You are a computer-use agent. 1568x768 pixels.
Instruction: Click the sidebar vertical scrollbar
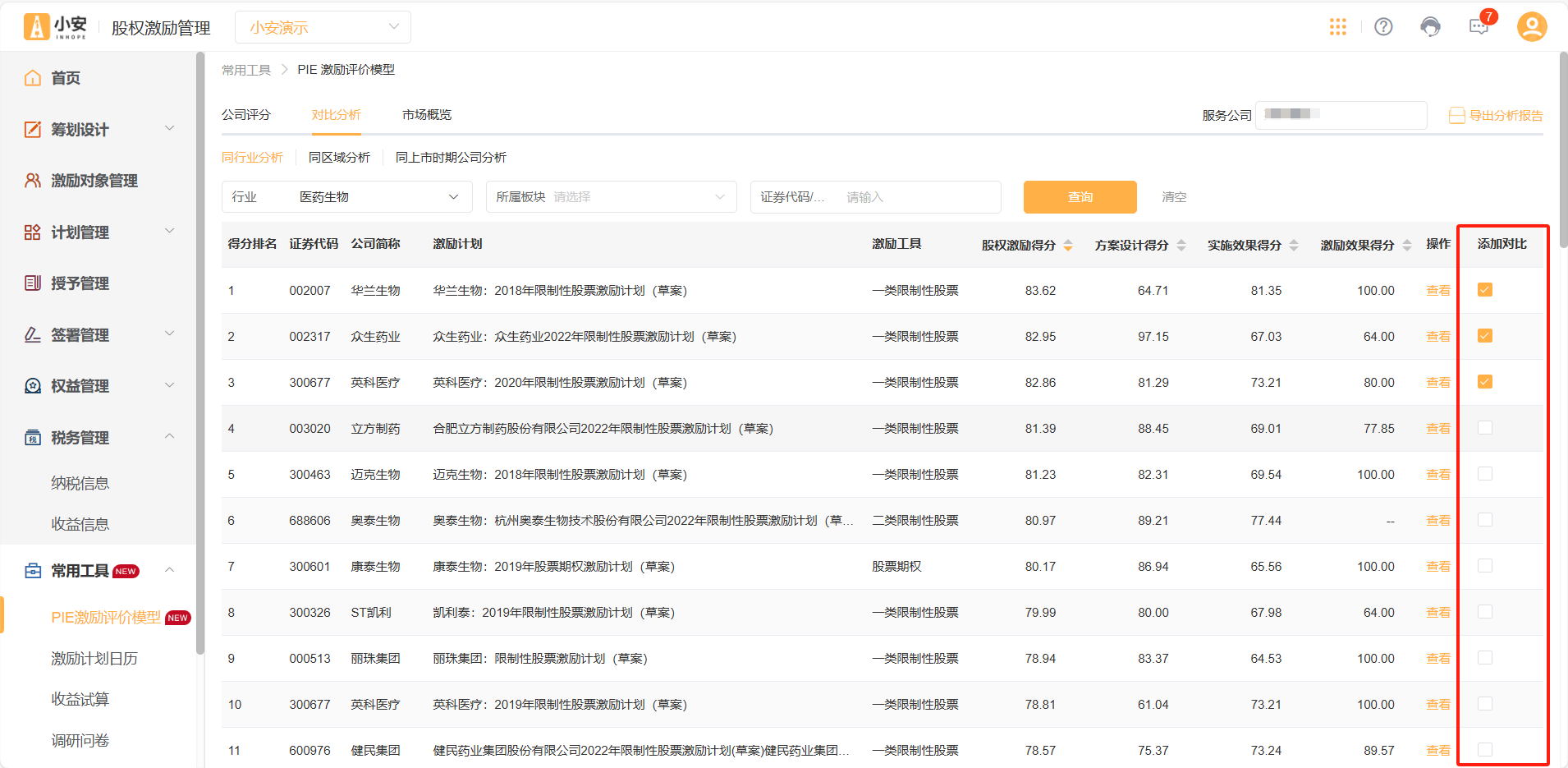tap(200, 353)
